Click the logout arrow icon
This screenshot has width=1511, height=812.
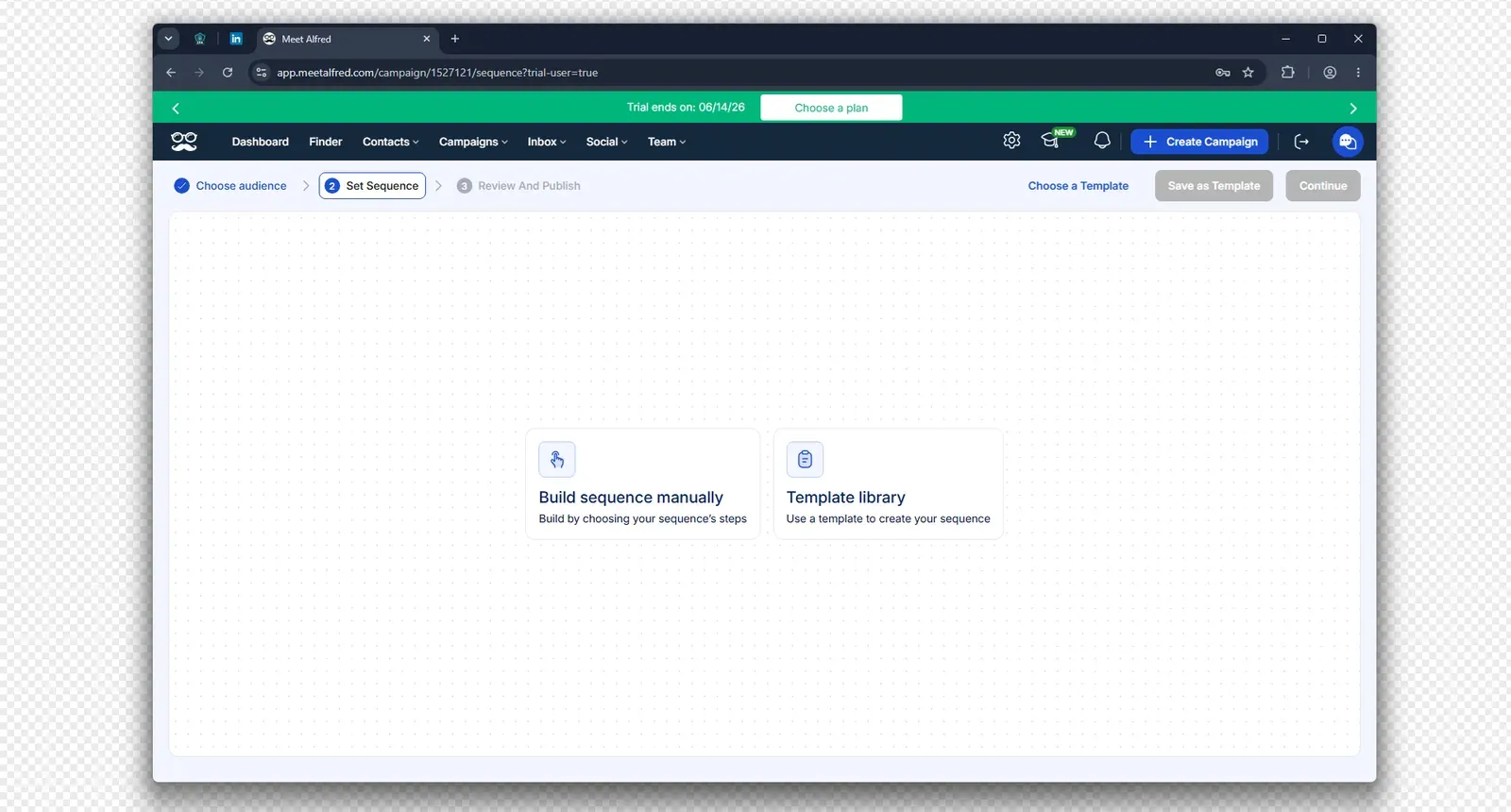click(1301, 142)
